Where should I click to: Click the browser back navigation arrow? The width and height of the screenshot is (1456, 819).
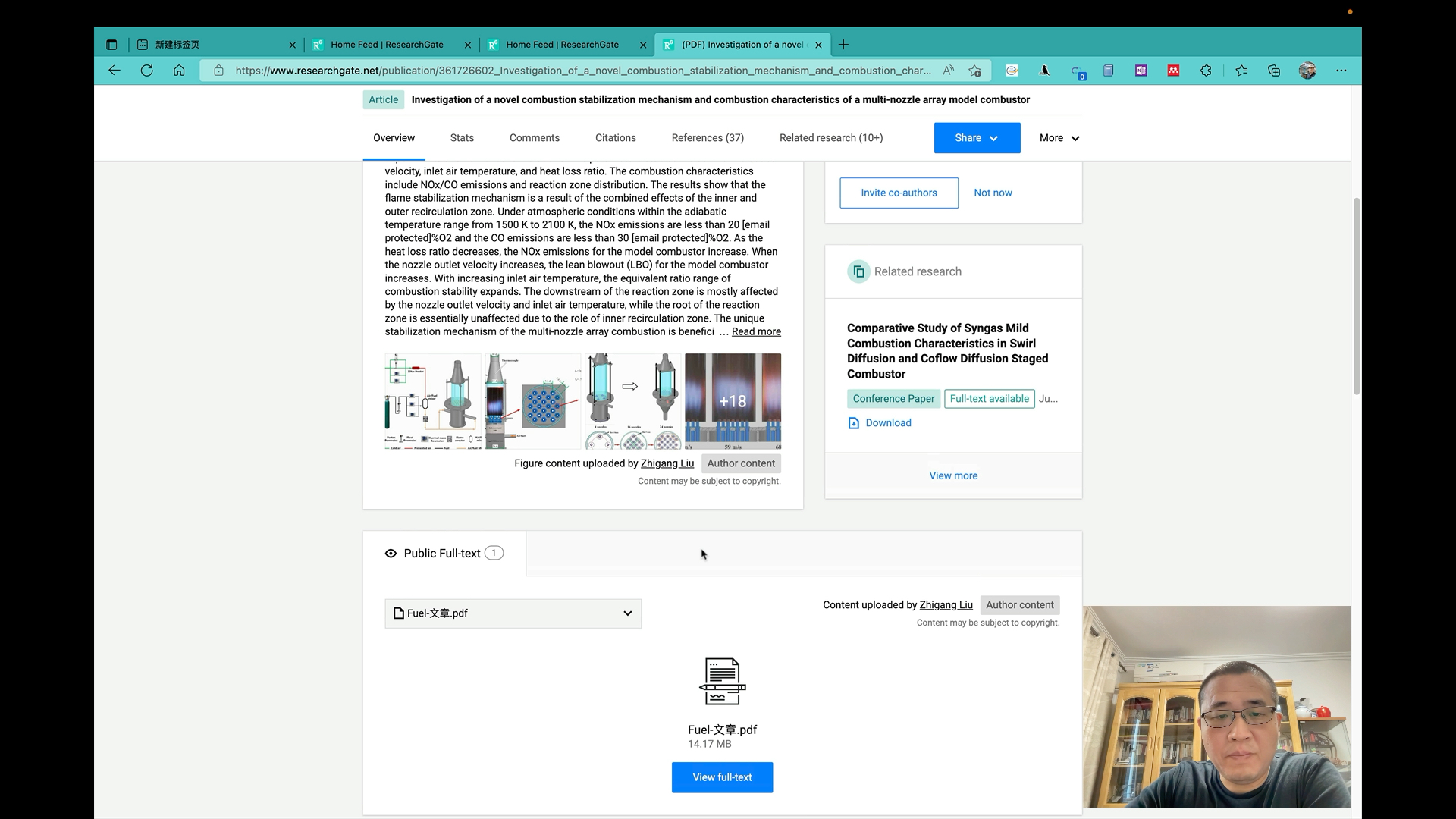(113, 70)
